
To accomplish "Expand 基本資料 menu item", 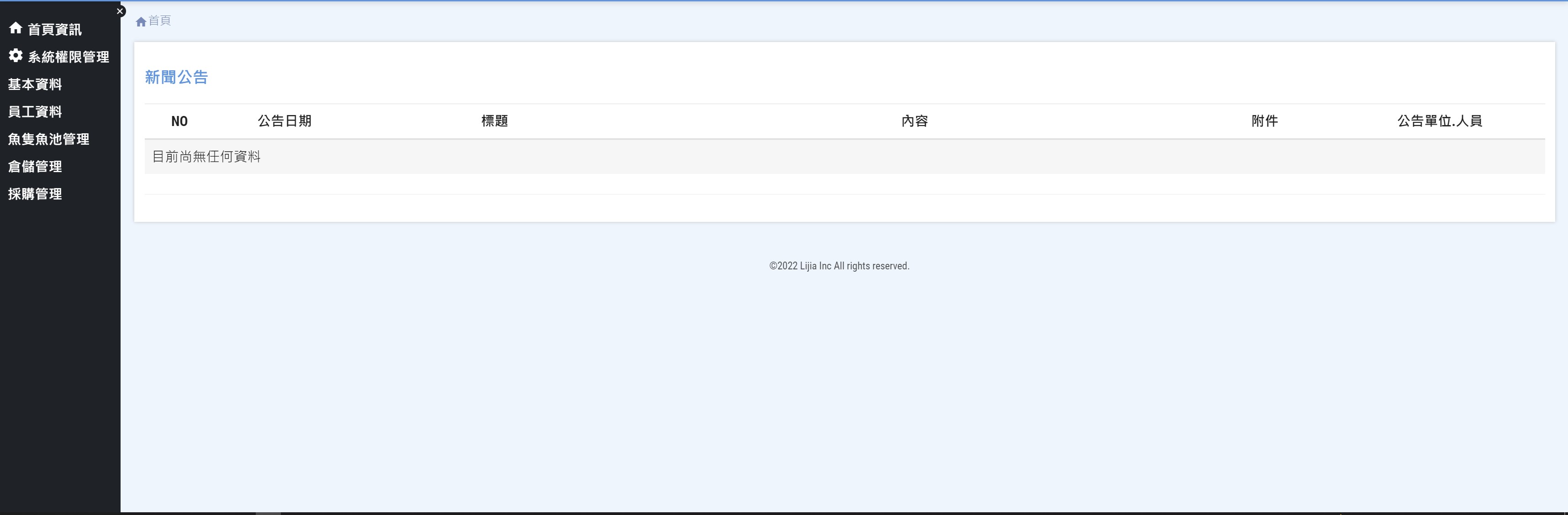I will [x=35, y=84].
